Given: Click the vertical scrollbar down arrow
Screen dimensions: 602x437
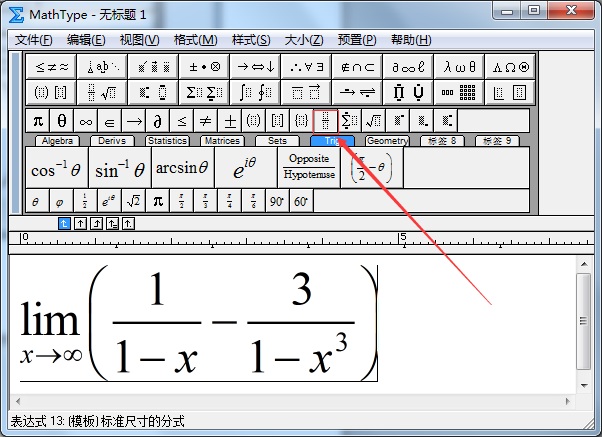Looking at the screenshot, I should [584, 386].
